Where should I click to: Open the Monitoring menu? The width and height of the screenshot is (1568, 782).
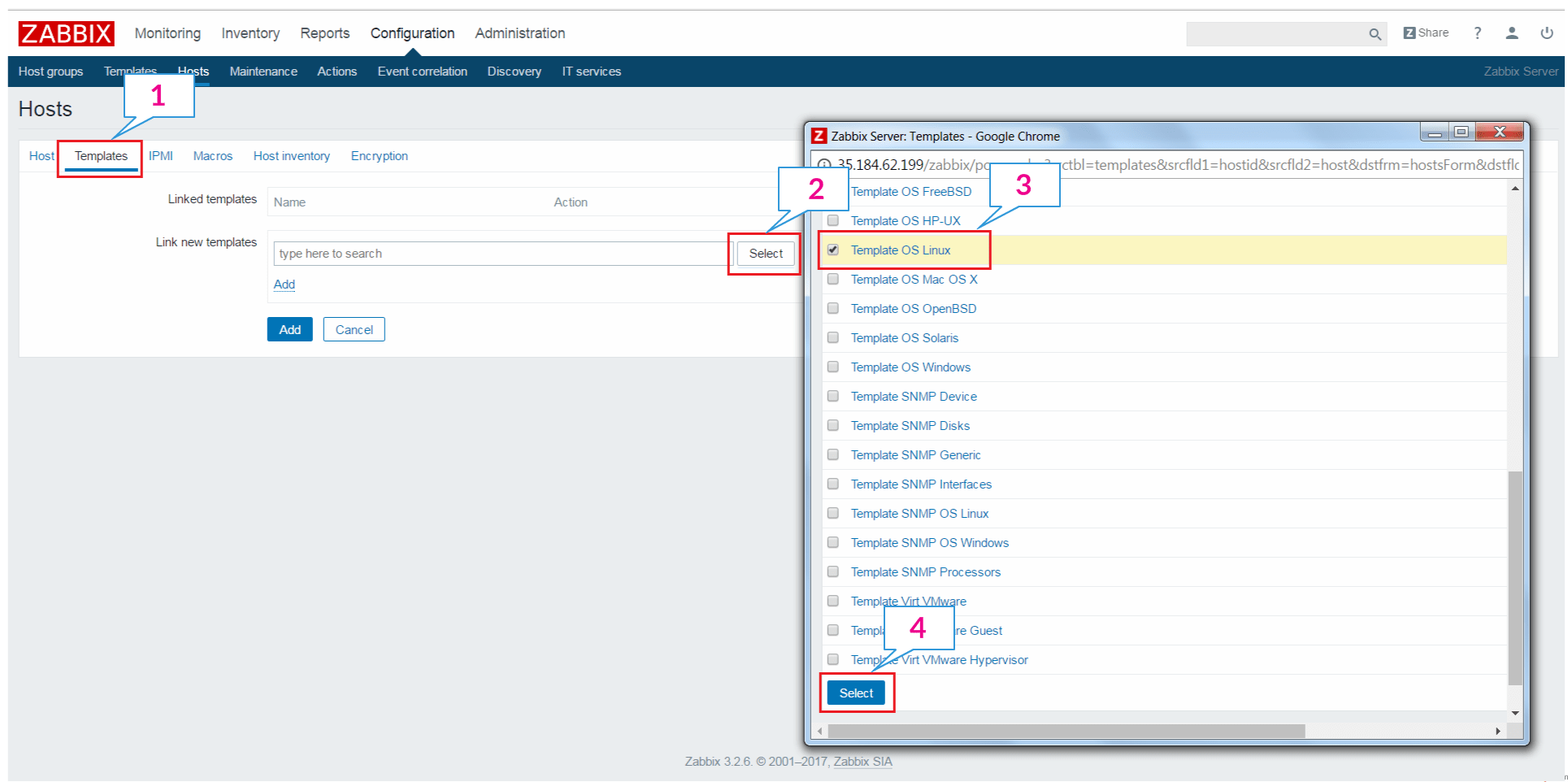coord(167,33)
